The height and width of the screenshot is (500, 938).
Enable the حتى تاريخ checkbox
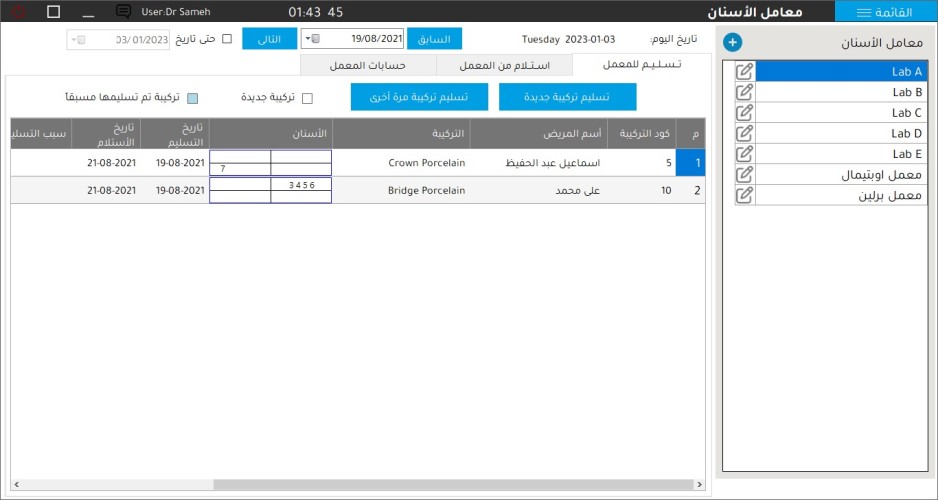226,39
